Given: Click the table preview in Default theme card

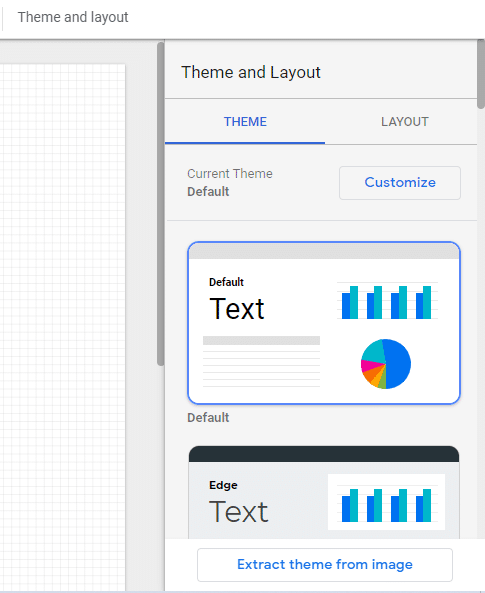Looking at the screenshot, I should (261, 362).
